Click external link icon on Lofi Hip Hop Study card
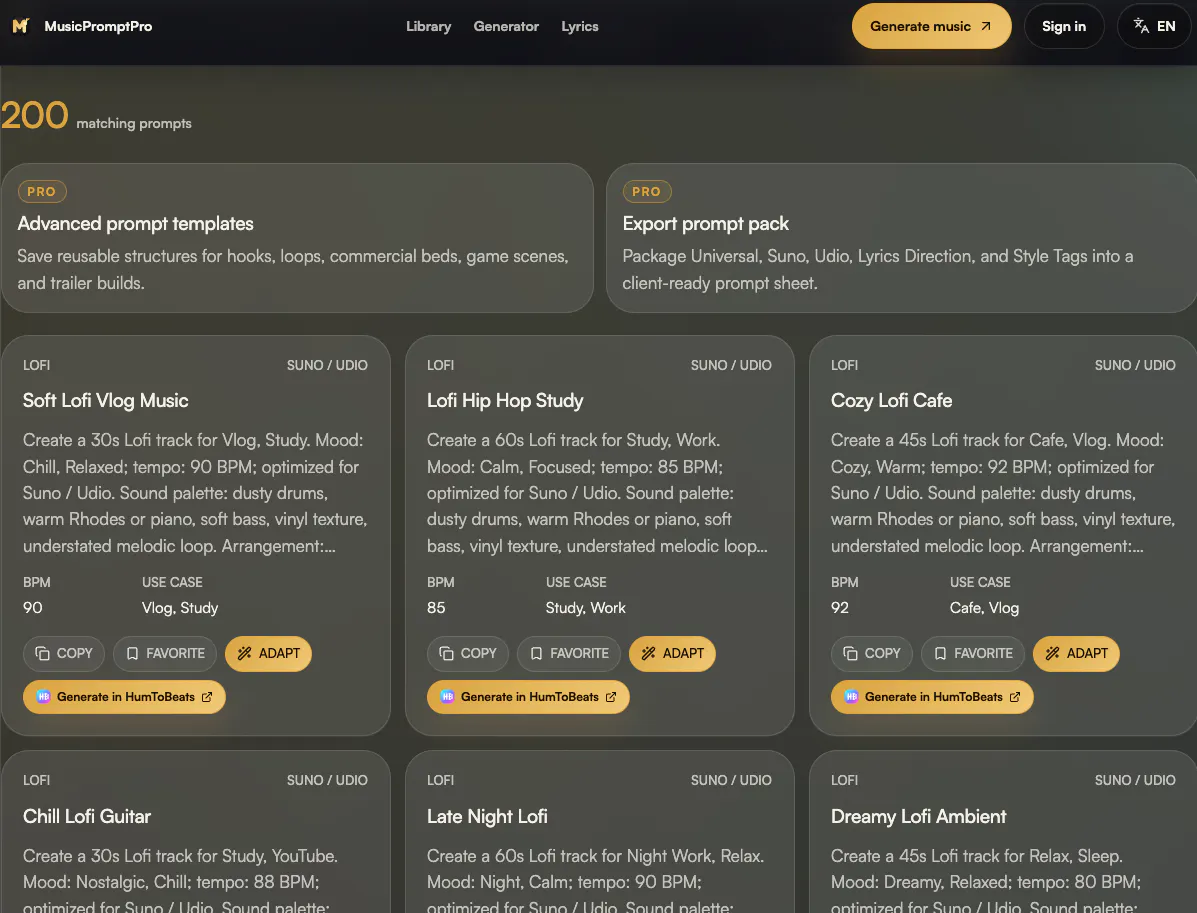The image size is (1197, 913). point(611,697)
